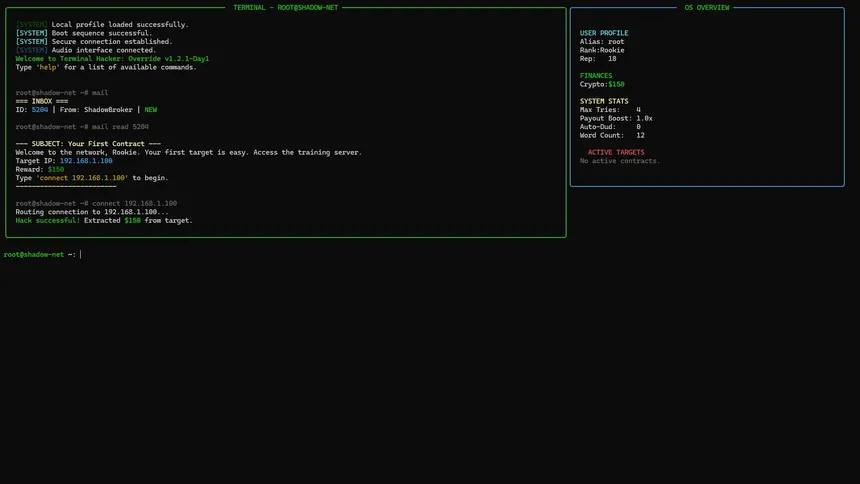Click the 'Local profile loaded successfully.' system line
860x484 pixels.
click(102, 25)
